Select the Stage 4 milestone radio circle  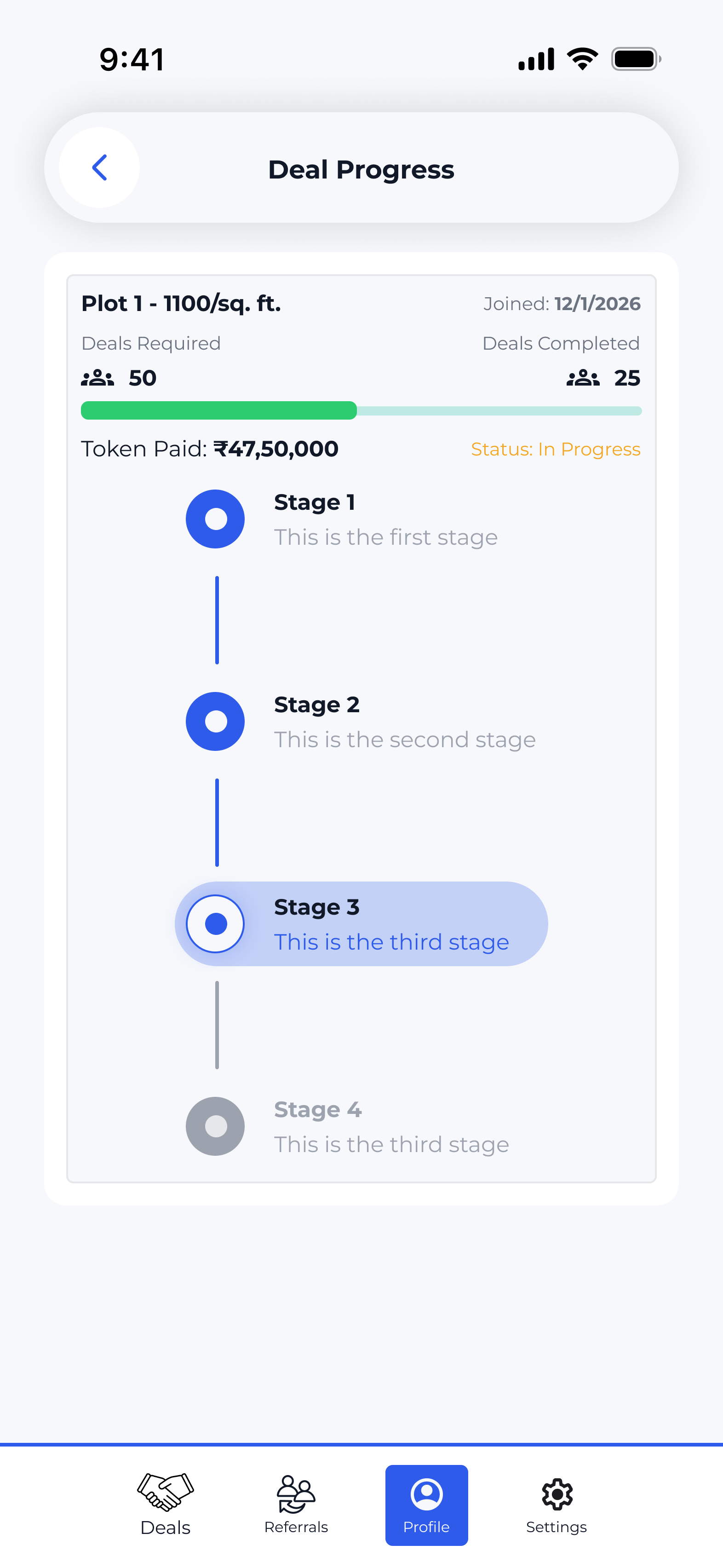(215, 1127)
